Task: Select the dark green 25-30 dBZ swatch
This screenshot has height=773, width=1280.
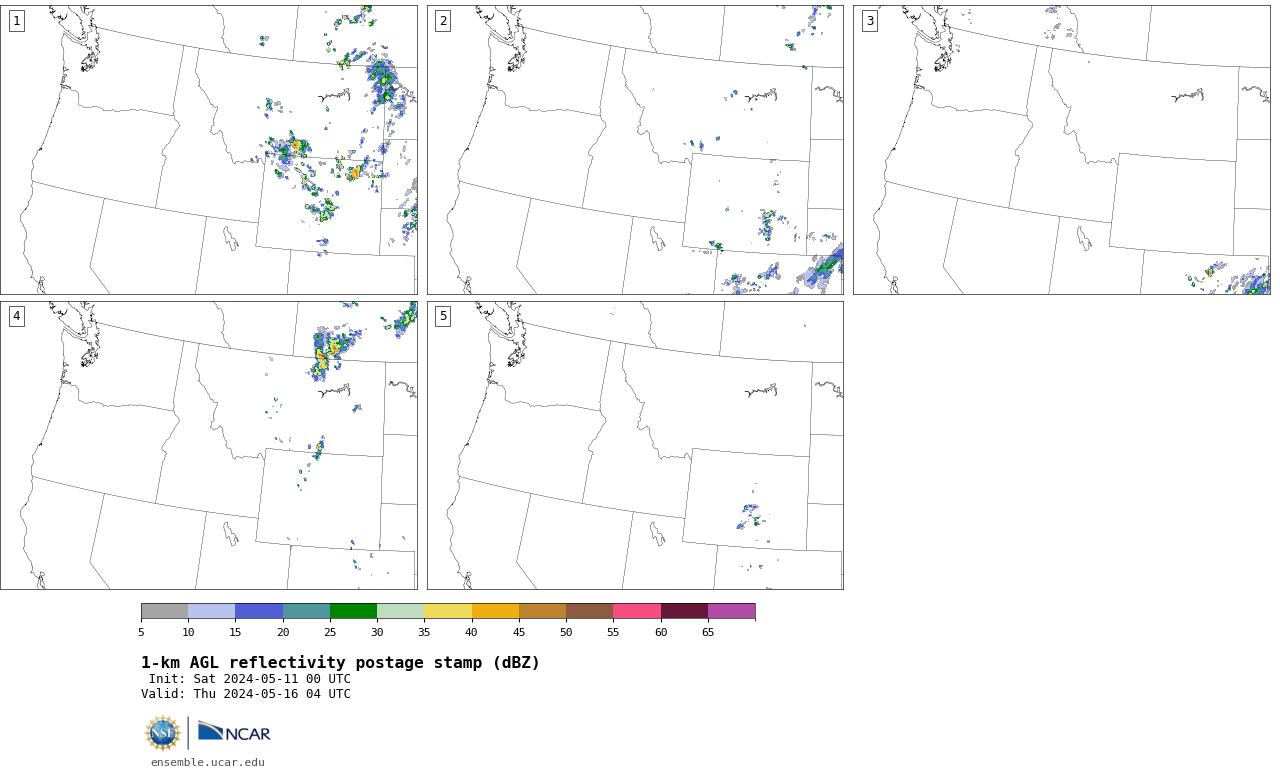Action: 353,611
